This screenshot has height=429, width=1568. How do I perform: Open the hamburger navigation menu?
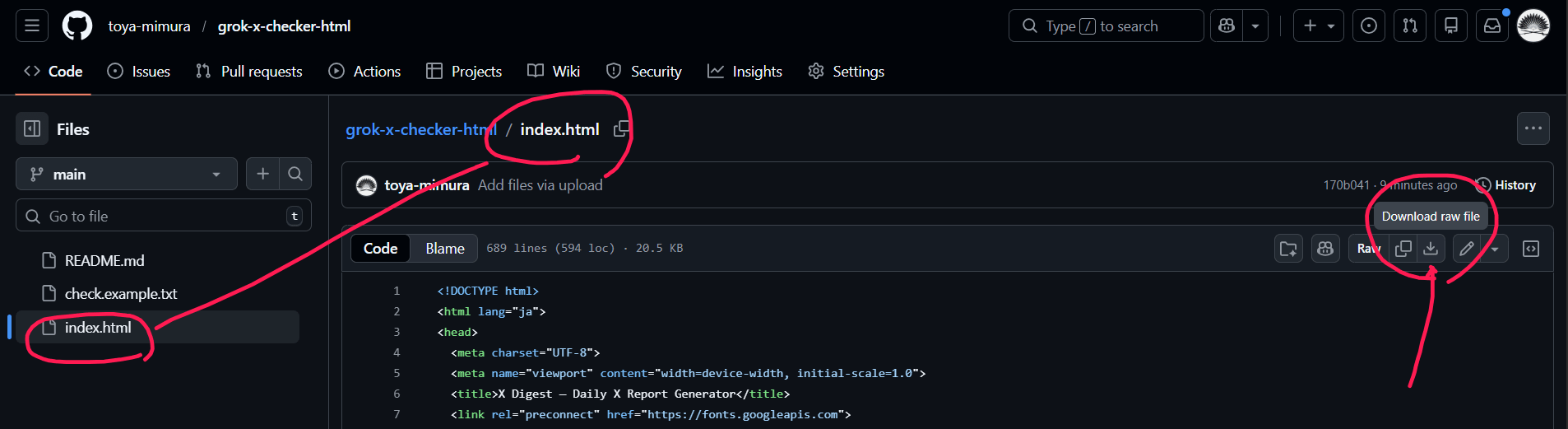tap(32, 26)
